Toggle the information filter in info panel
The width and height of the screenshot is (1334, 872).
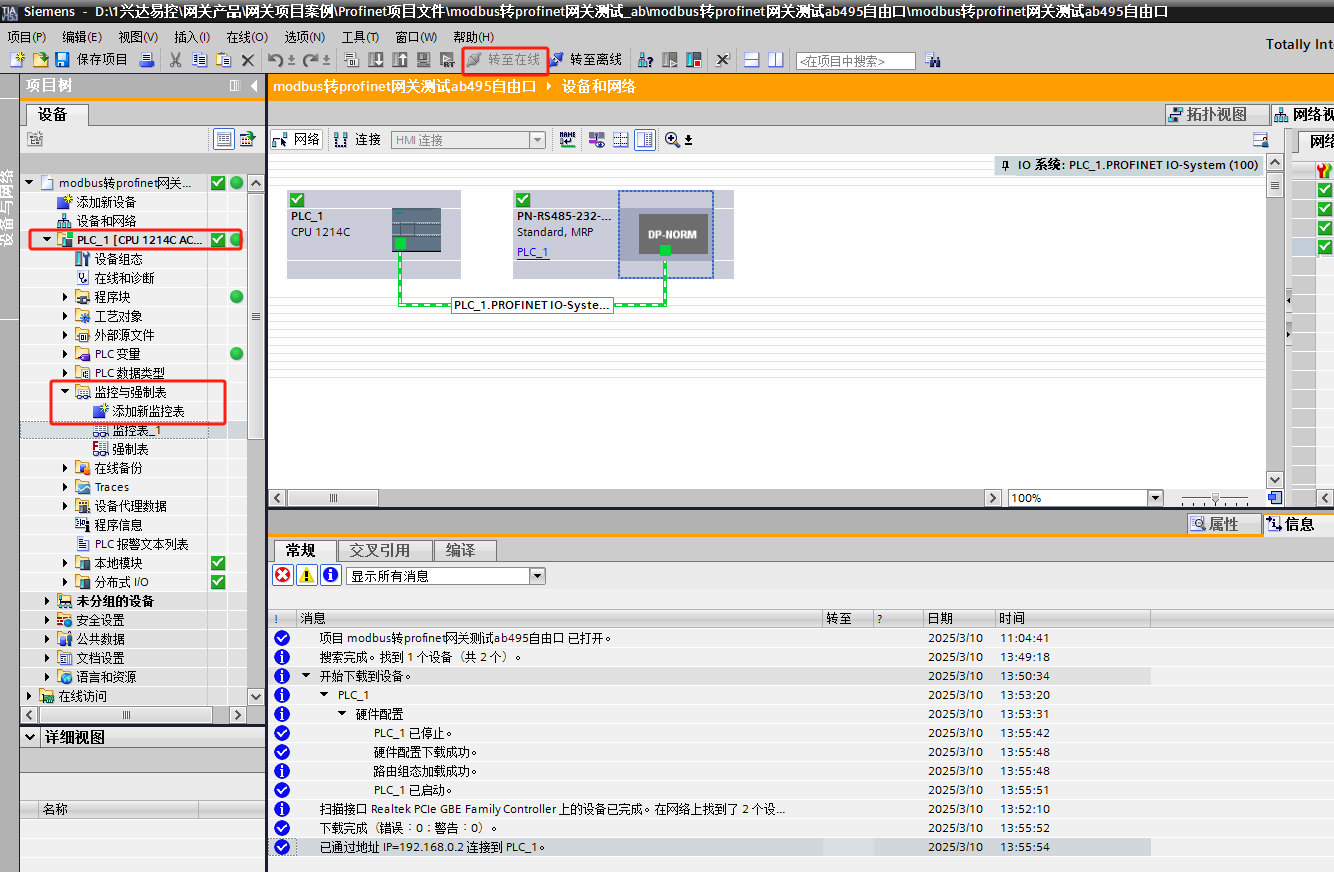pos(331,575)
